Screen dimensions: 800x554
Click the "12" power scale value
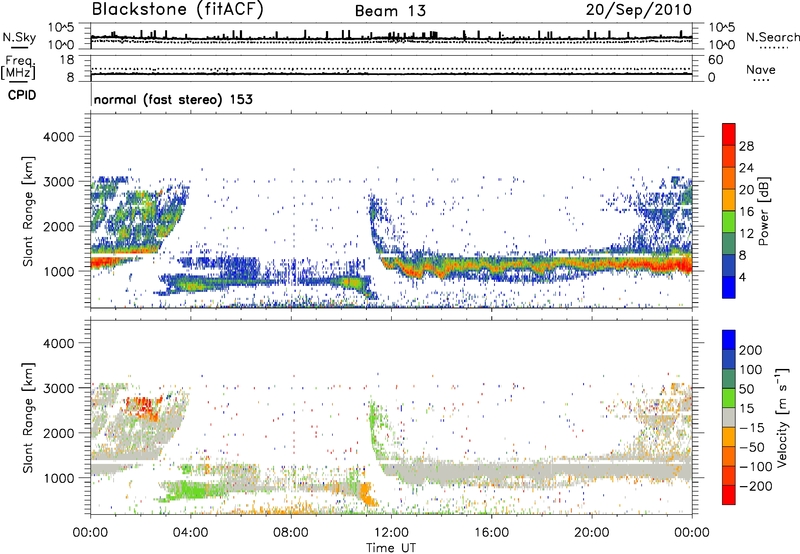(x=746, y=234)
